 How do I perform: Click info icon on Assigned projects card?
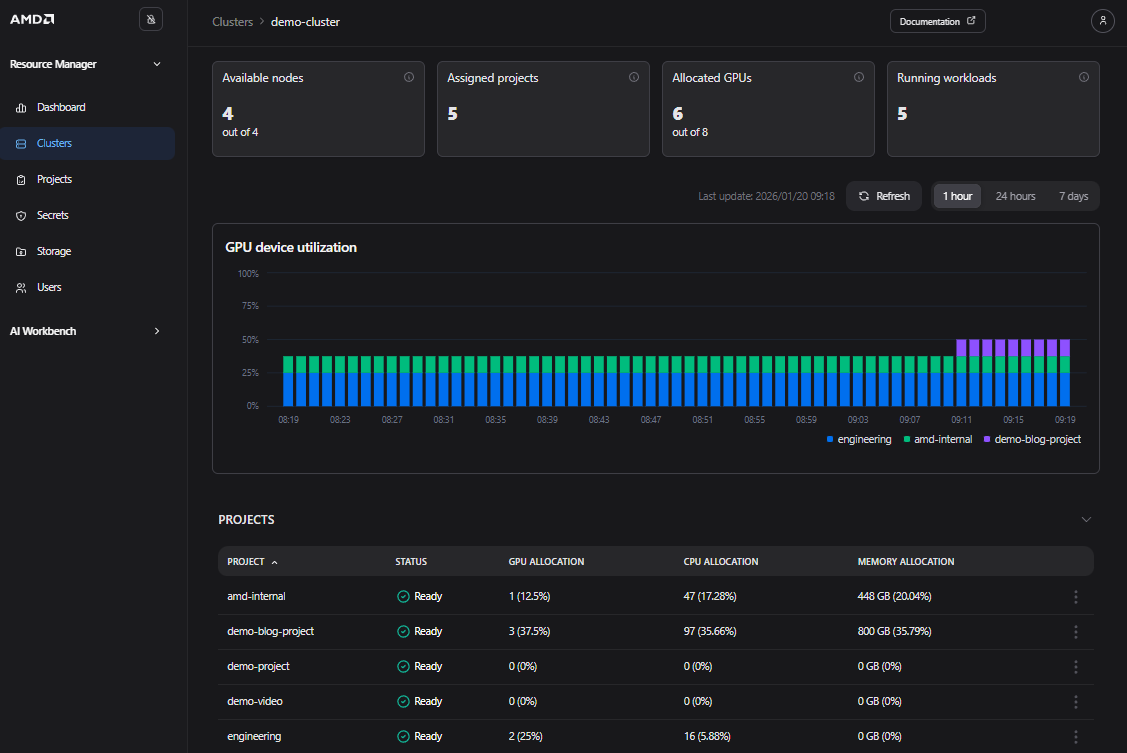634,77
